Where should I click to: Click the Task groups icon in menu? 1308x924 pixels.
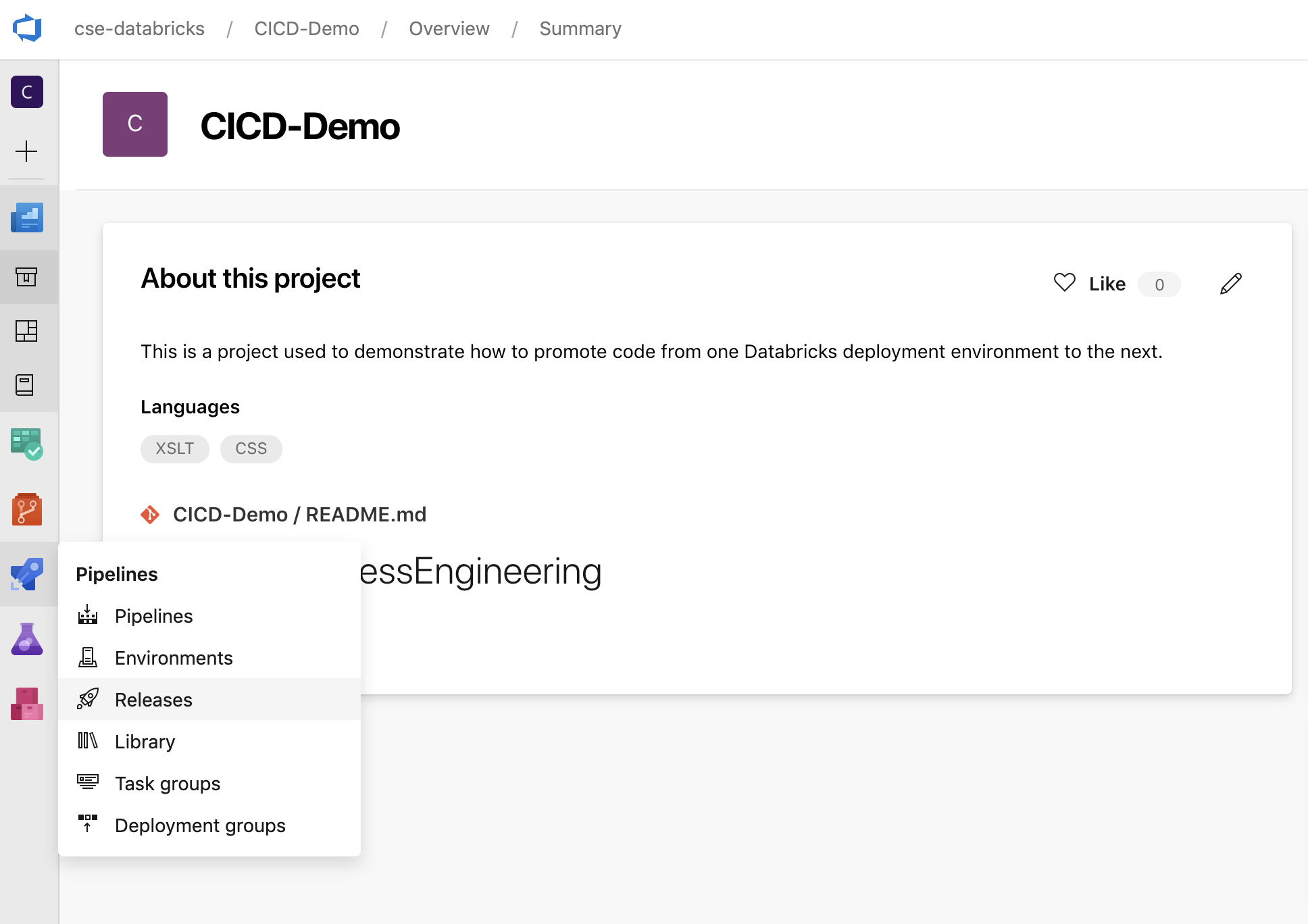88,783
